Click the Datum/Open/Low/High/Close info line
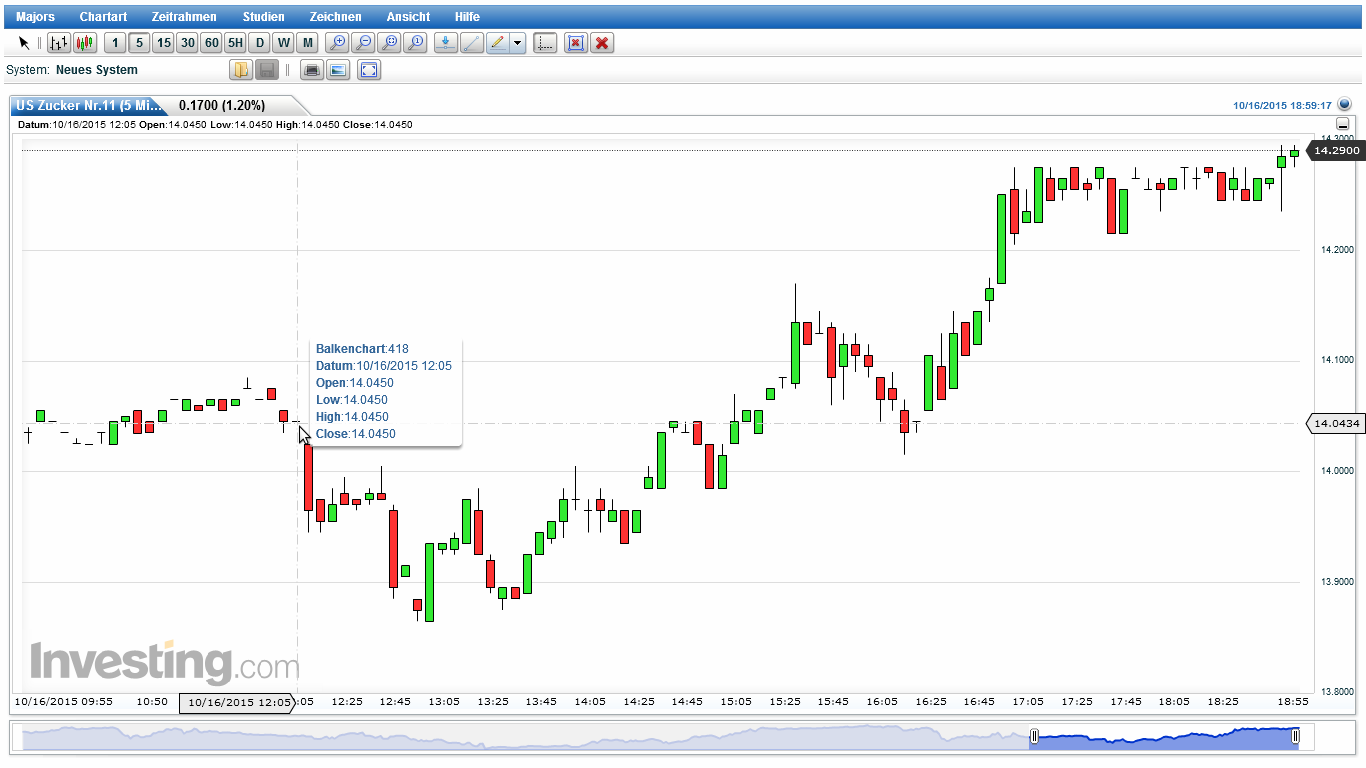Viewport: 1366px width, 768px height. (x=216, y=125)
